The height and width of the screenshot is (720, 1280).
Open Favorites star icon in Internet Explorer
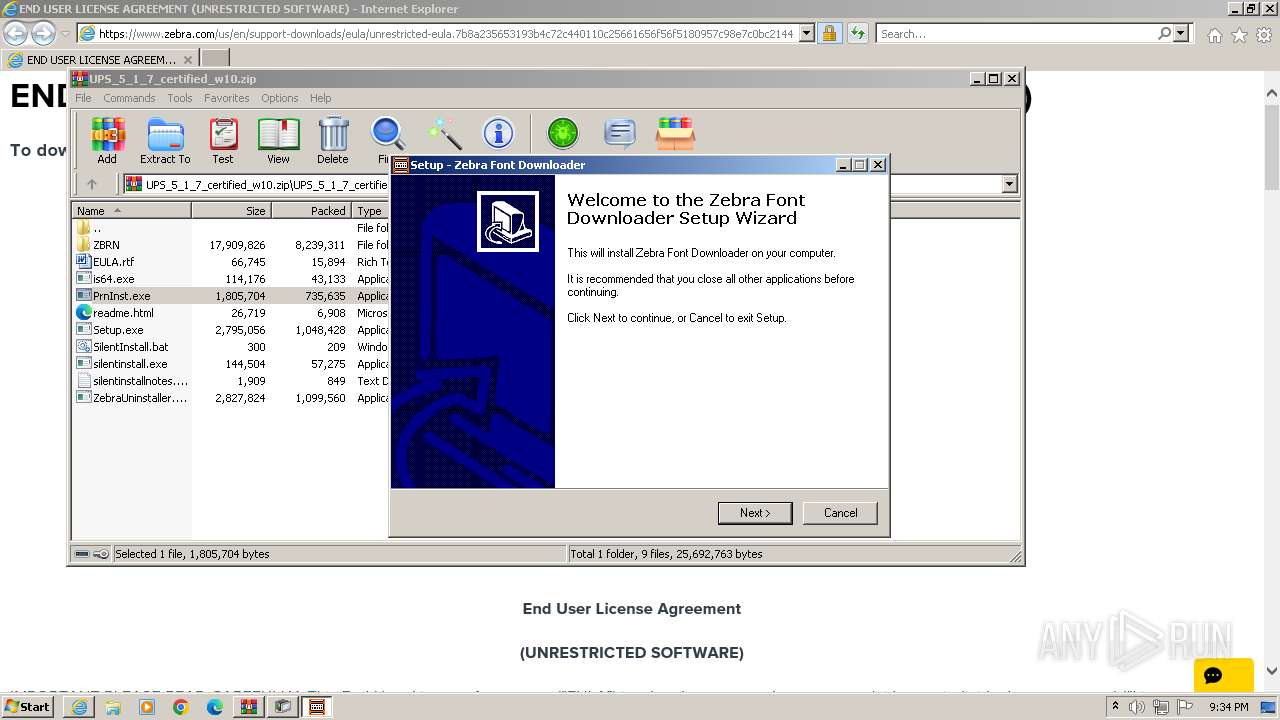point(1239,35)
